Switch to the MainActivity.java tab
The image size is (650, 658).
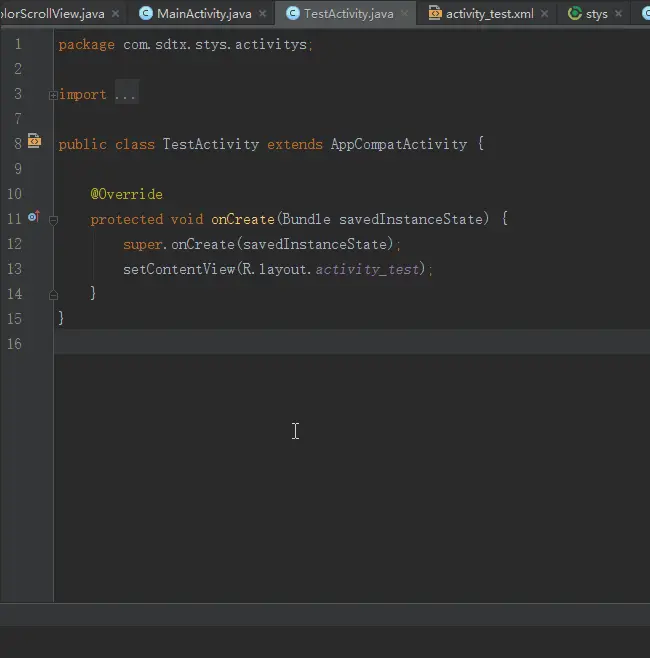(x=204, y=14)
